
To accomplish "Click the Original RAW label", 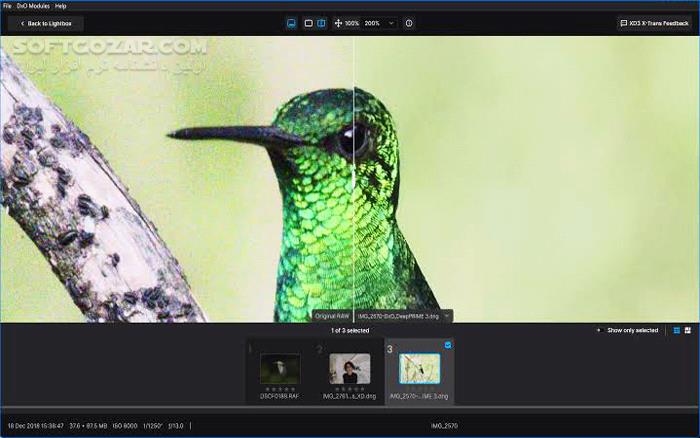I will point(332,316).
